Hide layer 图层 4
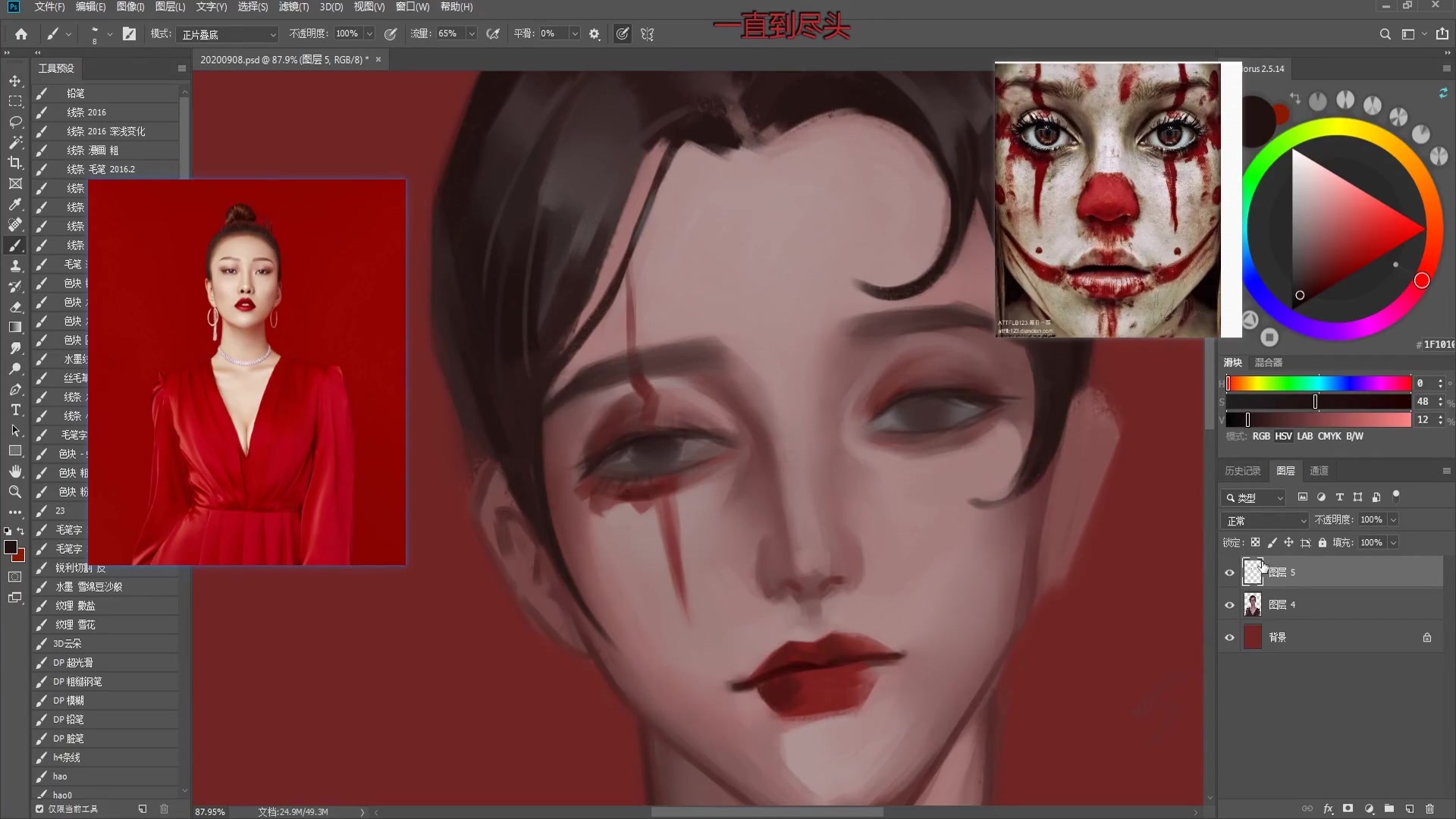 pos(1229,605)
